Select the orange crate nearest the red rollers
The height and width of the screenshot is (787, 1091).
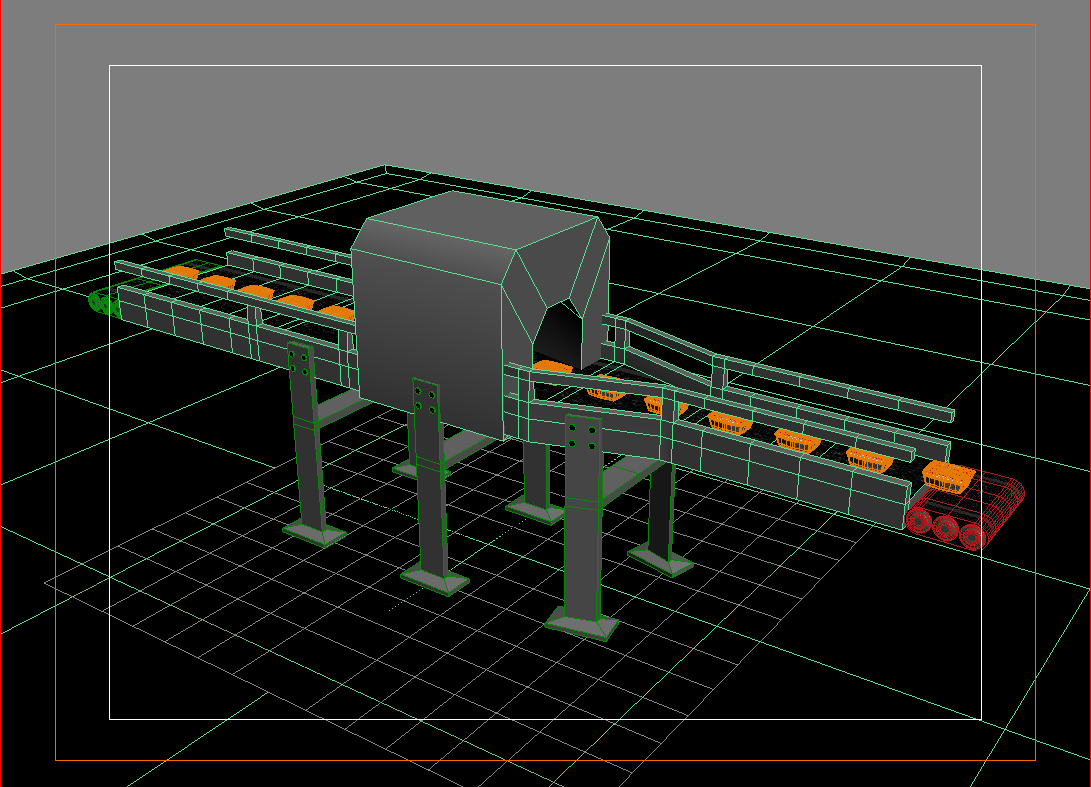[x=948, y=477]
